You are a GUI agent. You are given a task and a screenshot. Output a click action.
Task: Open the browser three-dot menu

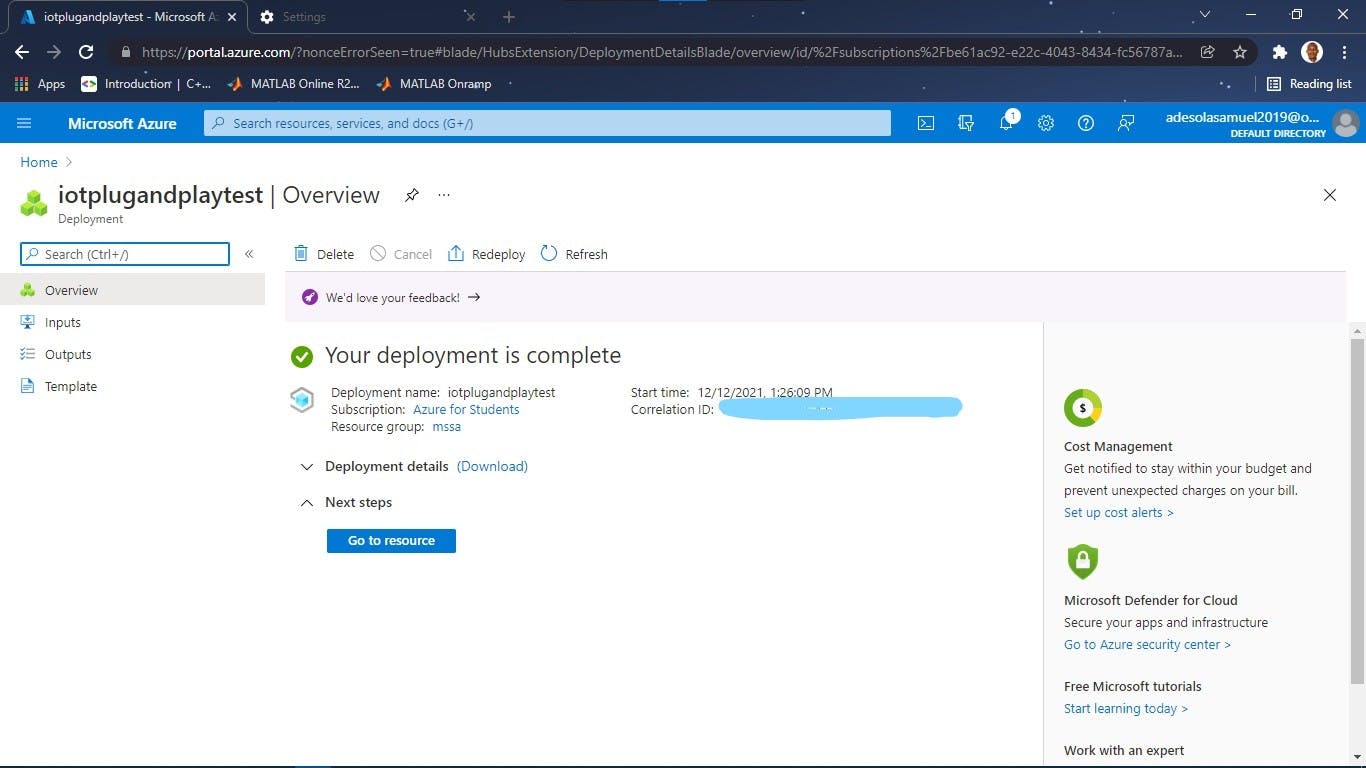coord(1343,52)
